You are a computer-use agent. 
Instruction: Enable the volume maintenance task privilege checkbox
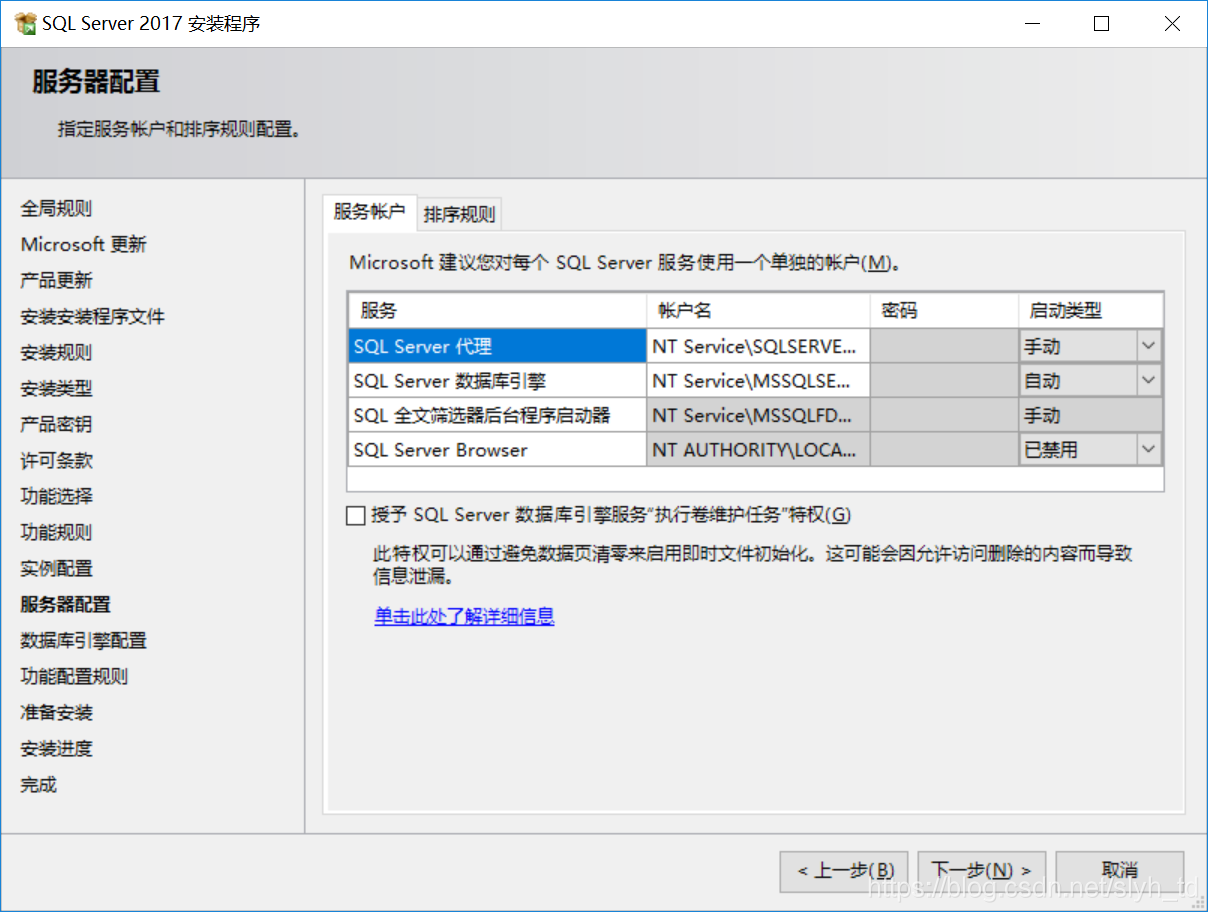(356, 516)
